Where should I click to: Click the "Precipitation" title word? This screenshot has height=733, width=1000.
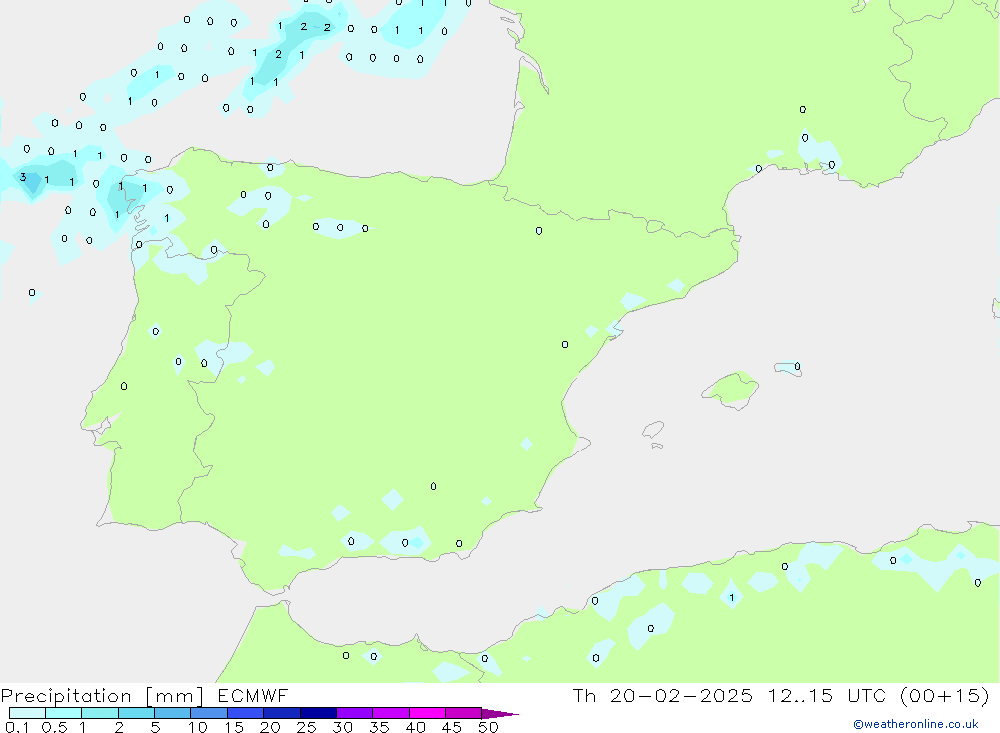(66, 696)
